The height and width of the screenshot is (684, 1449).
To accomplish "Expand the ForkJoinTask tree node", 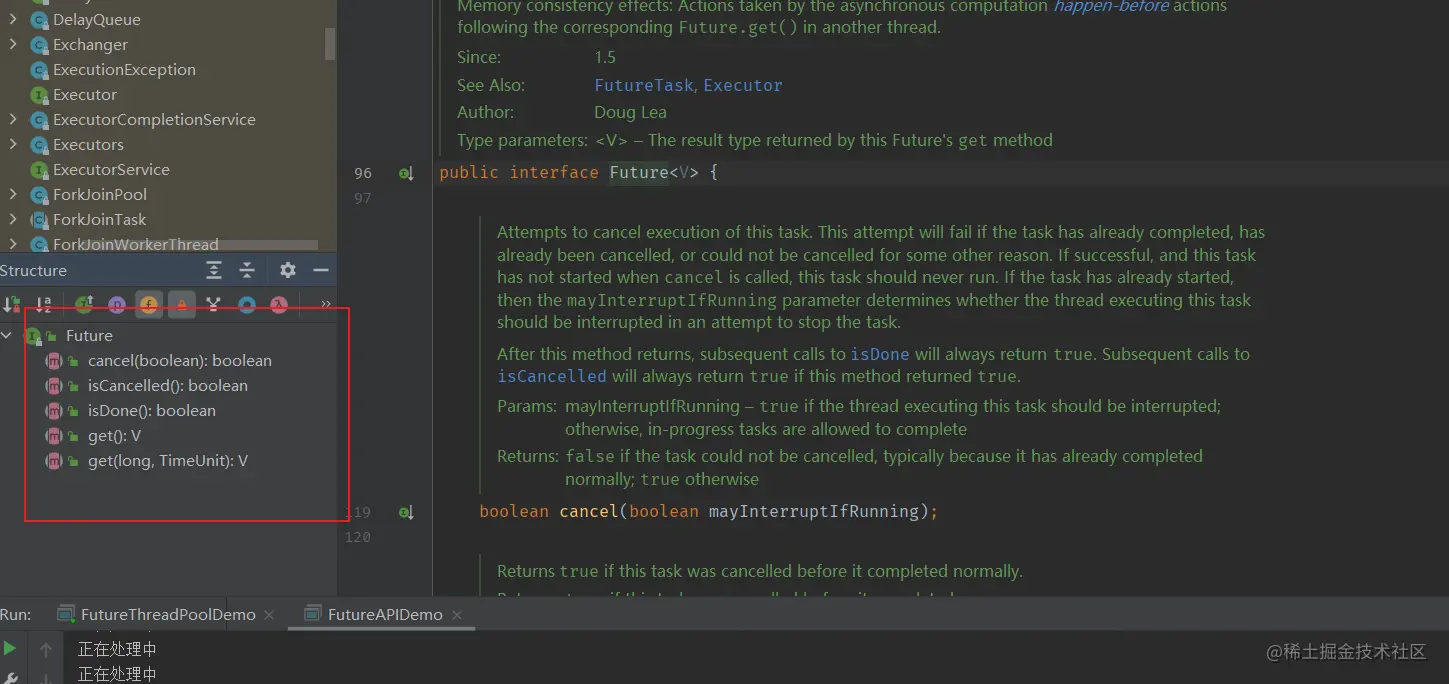I will click(12, 220).
